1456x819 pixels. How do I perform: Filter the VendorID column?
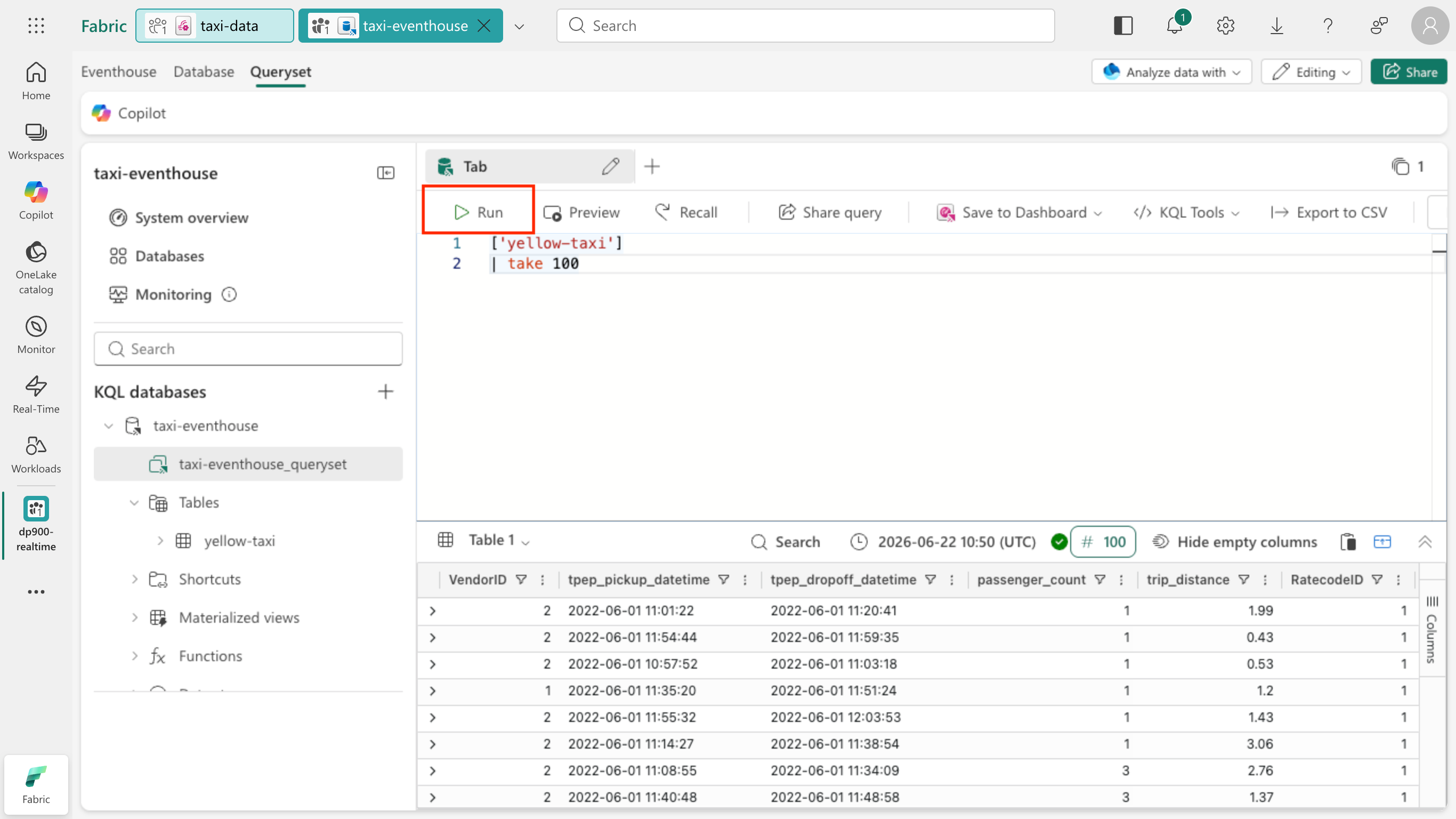521,580
